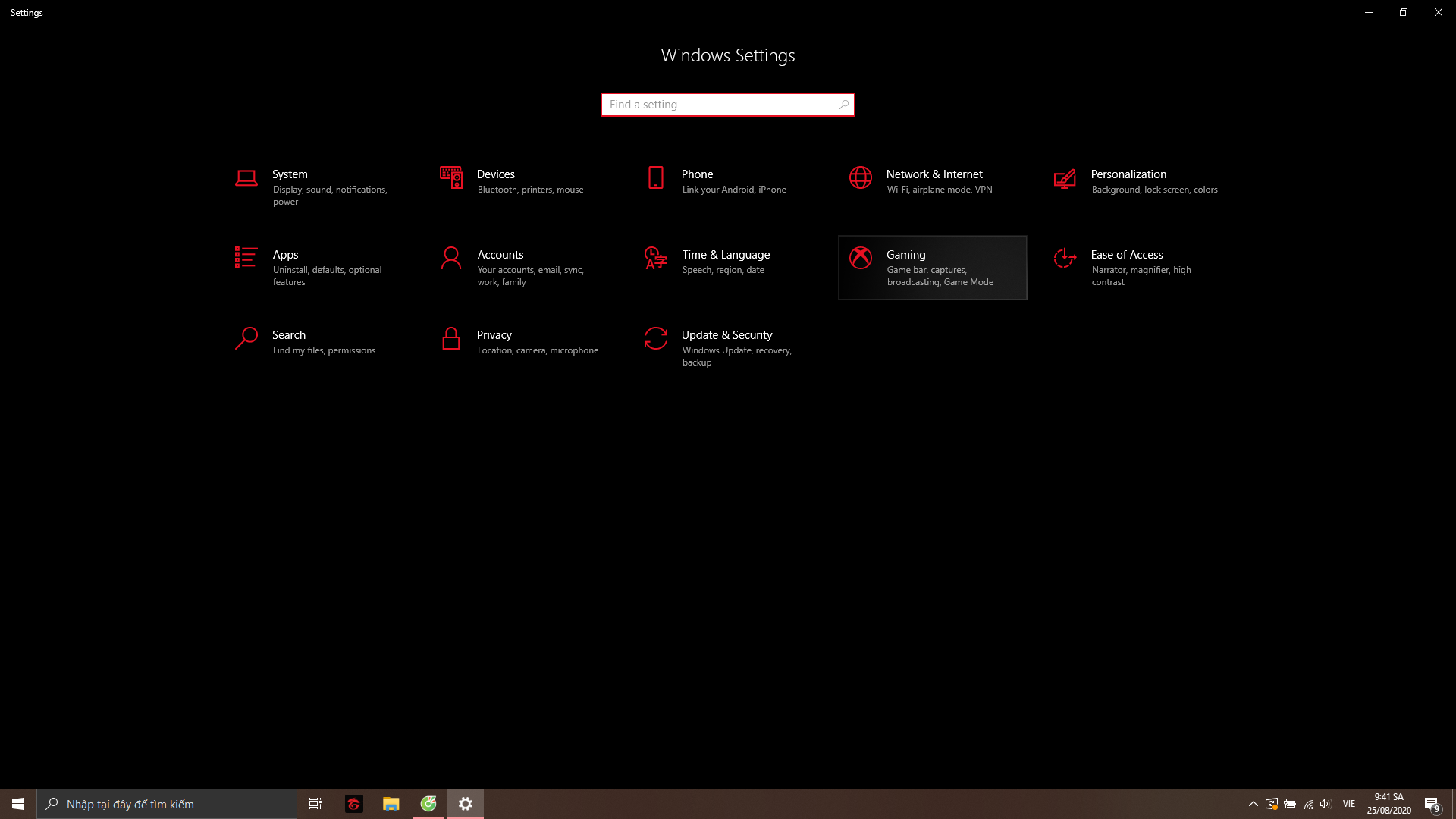Screen dimensions: 1456x819
Task: Open Time & Language label
Action: pos(726,255)
